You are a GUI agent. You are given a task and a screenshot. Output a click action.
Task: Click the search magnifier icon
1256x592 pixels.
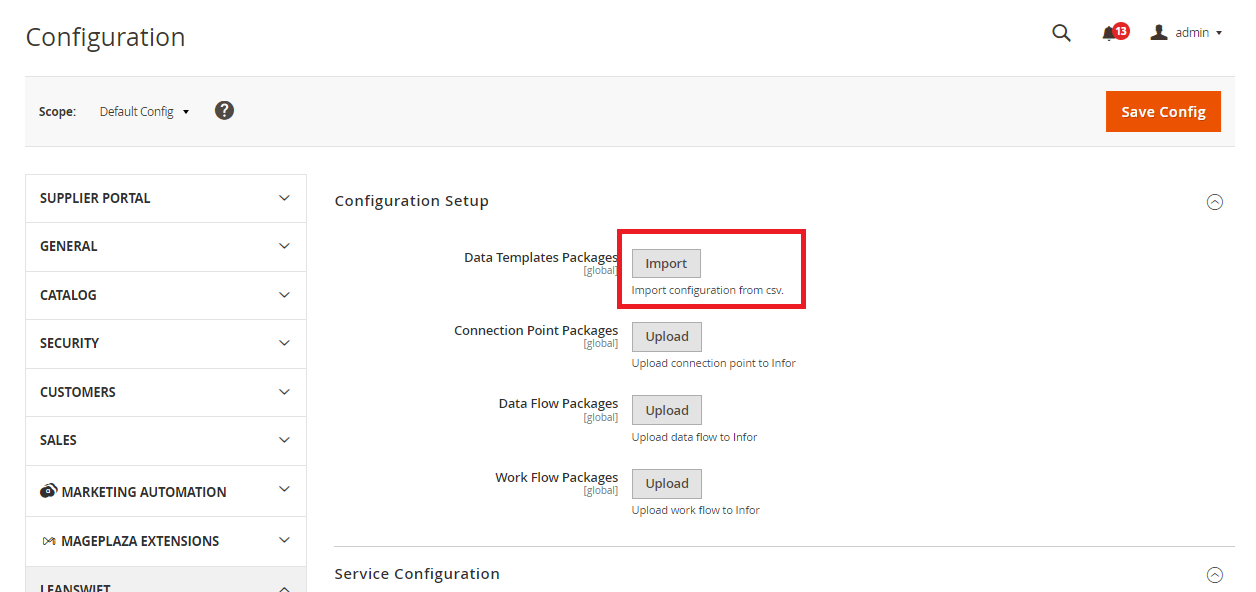tap(1061, 33)
